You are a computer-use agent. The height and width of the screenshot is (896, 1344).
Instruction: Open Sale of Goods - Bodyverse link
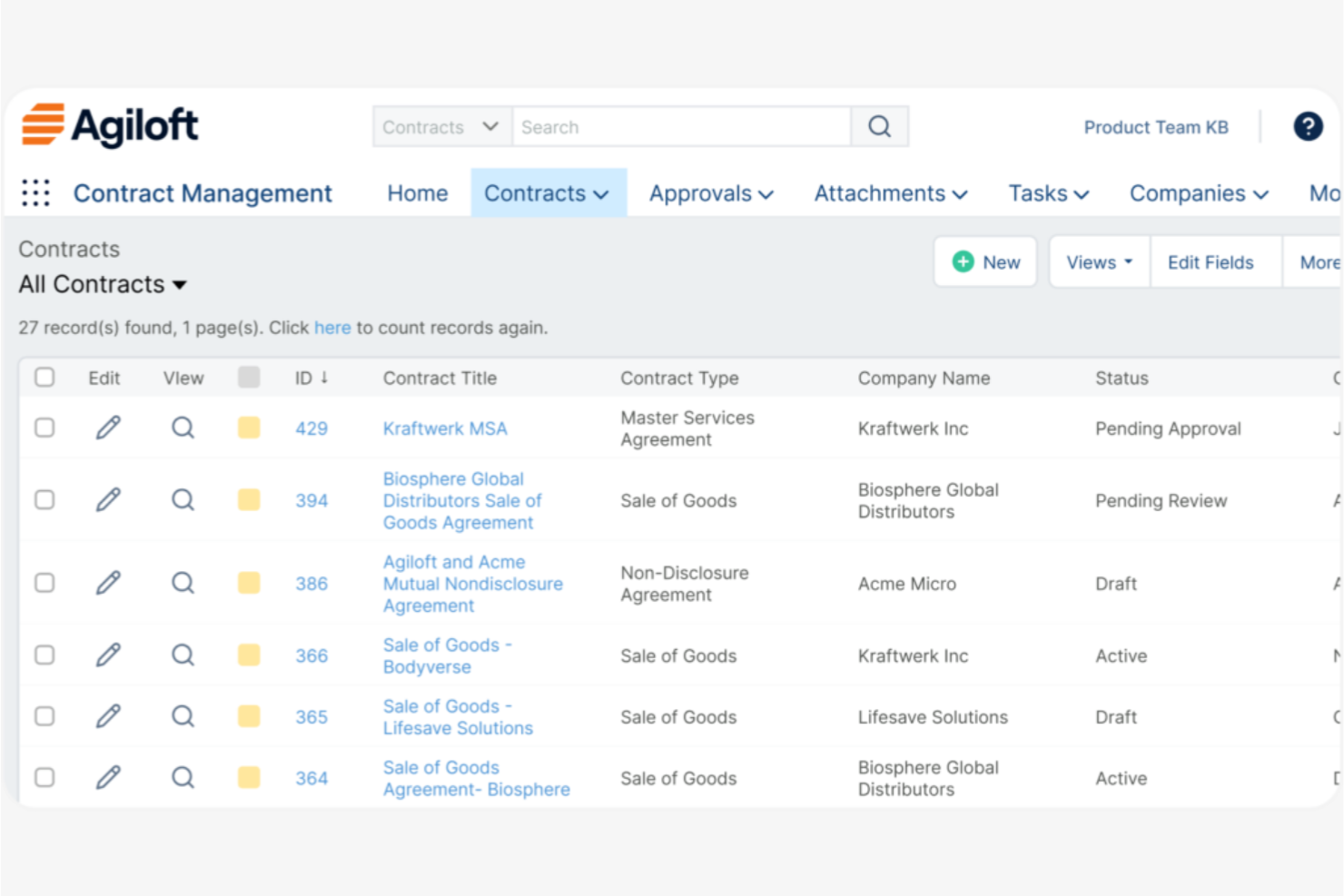coord(447,655)
